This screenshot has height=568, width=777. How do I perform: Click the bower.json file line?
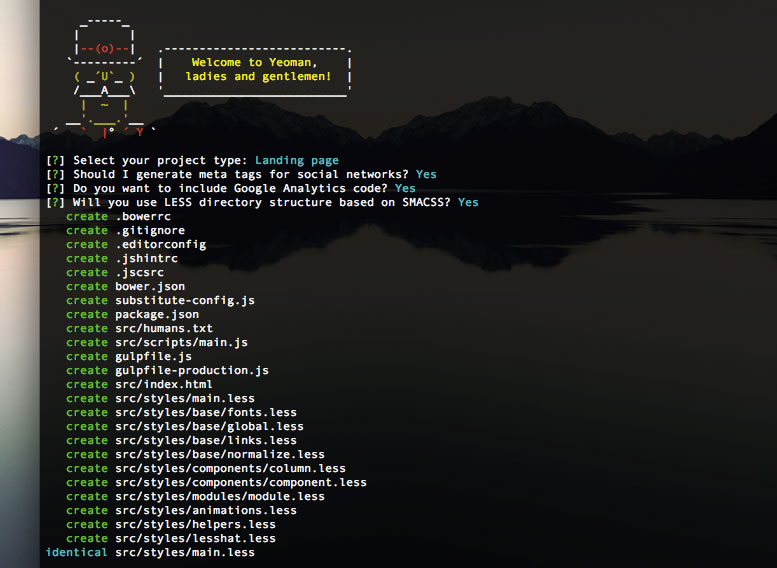[150, 286]
